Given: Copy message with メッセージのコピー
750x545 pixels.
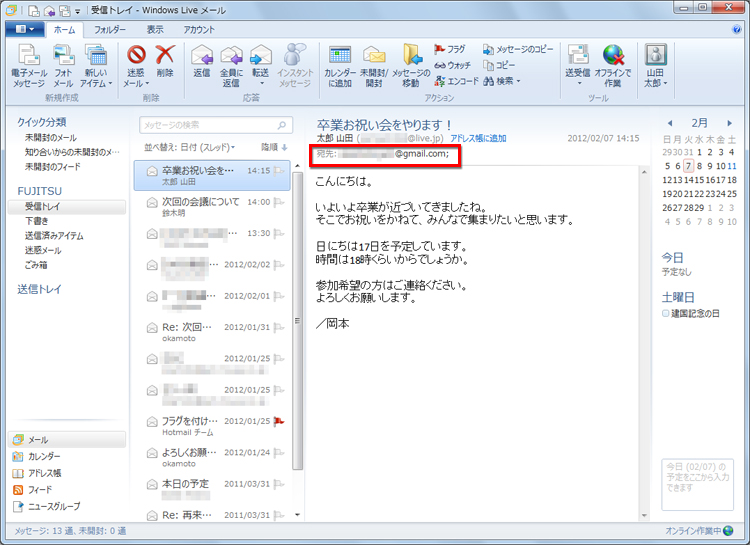Looking at the screenshot, I should (x=518, y=49).
